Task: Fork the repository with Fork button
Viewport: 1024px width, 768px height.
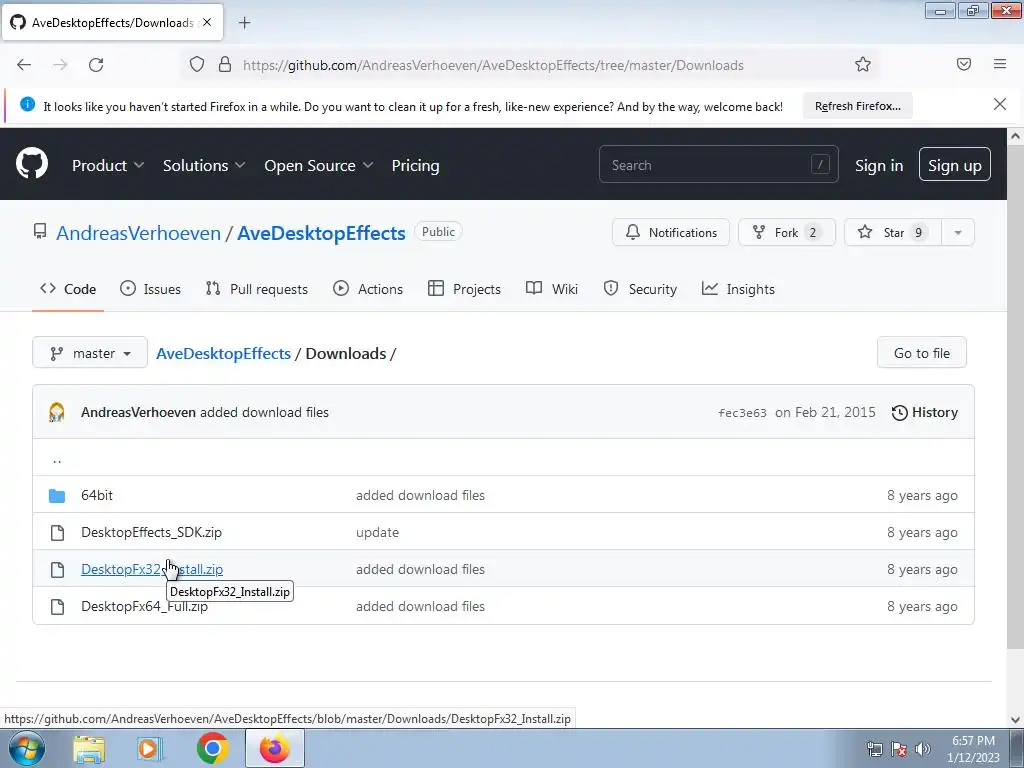Action: click(x=786, y=232)
